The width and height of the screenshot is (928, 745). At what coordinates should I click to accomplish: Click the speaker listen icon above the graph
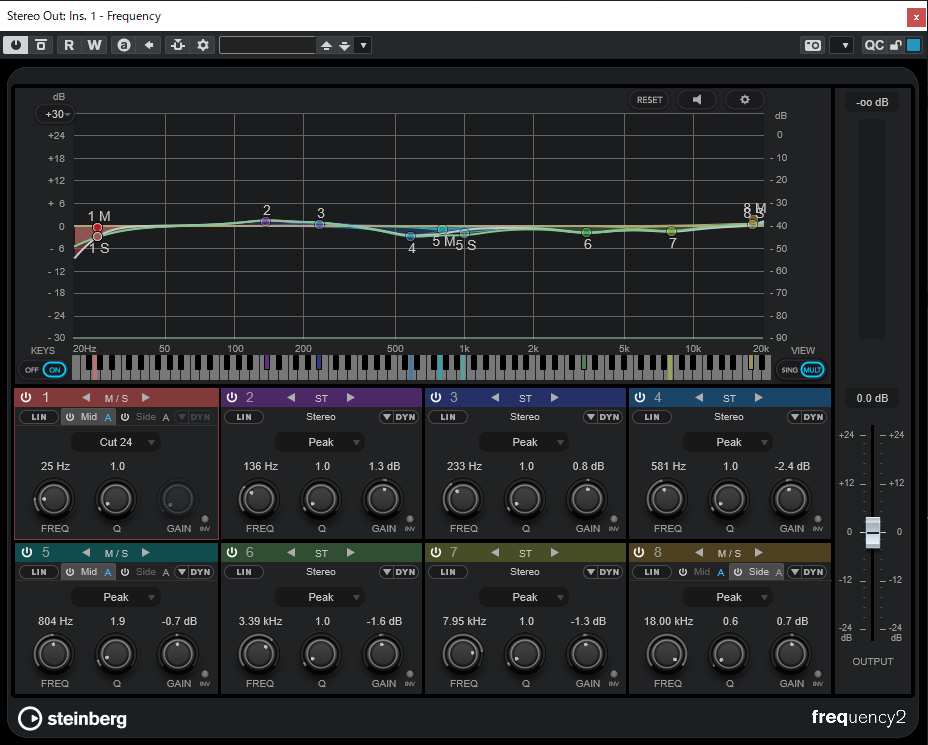point(697,99)
